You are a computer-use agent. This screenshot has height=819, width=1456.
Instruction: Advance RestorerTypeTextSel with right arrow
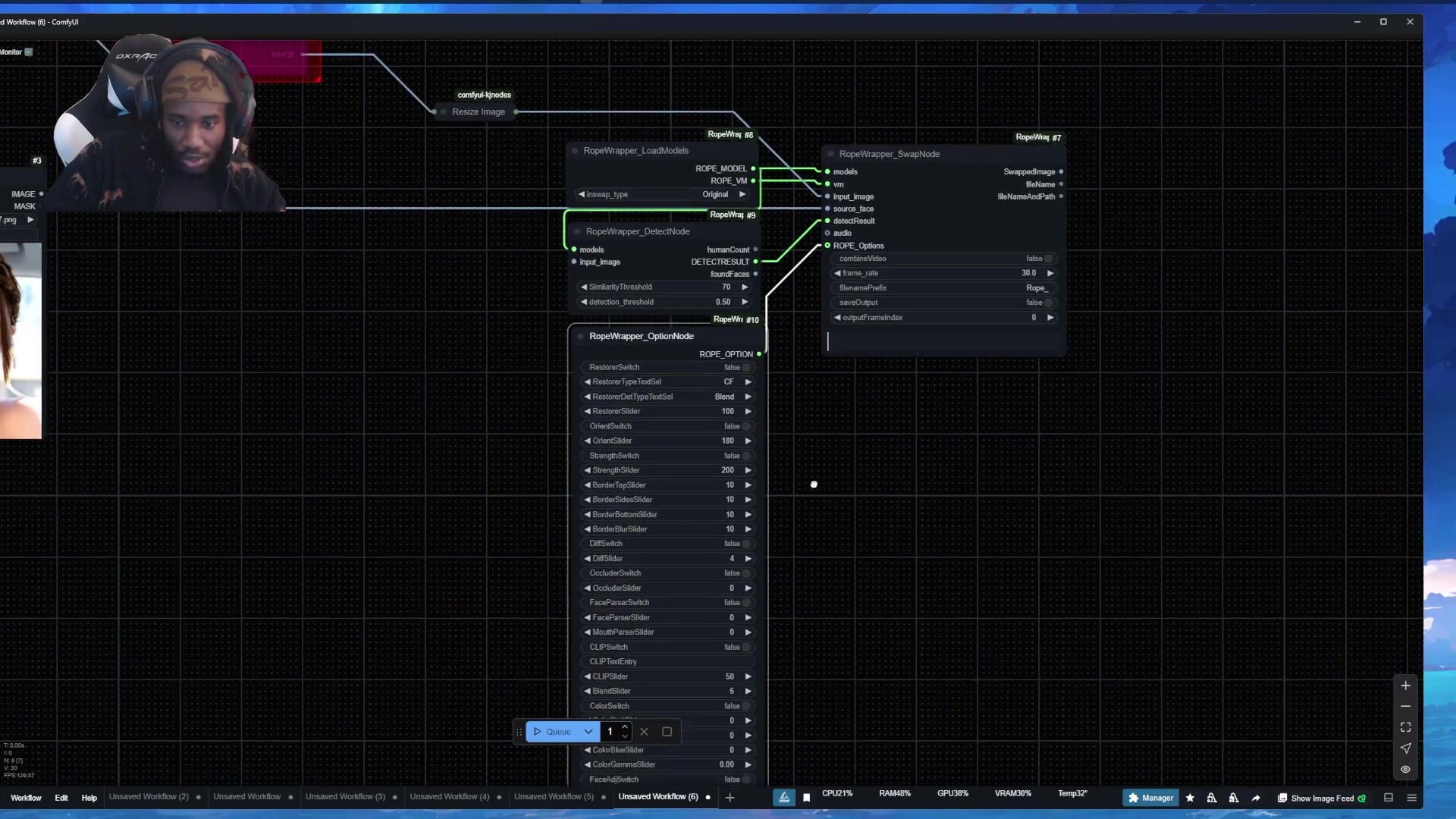point(748,382)
